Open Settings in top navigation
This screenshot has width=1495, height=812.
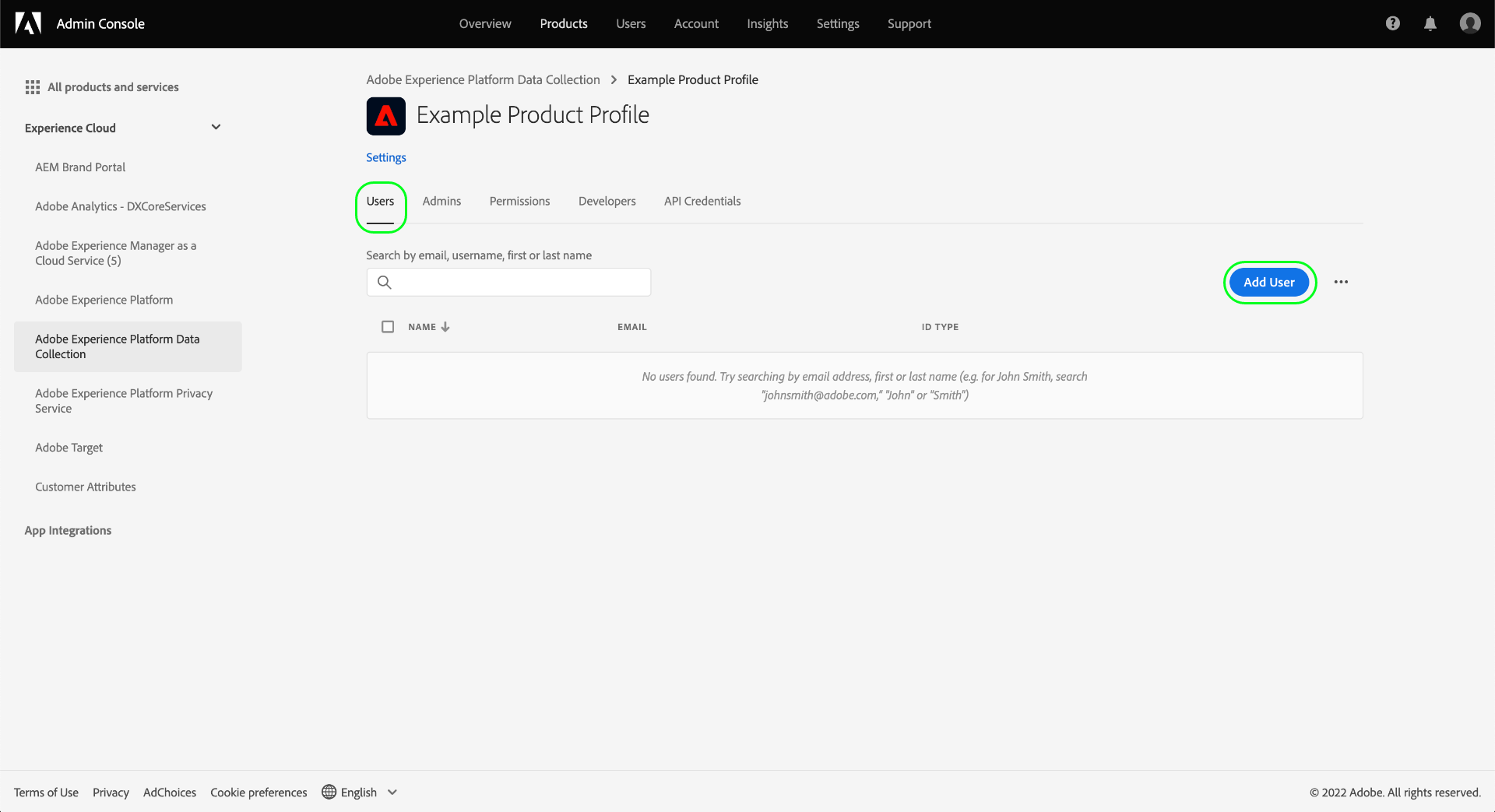pyautogui.click(x=838, y=23)
